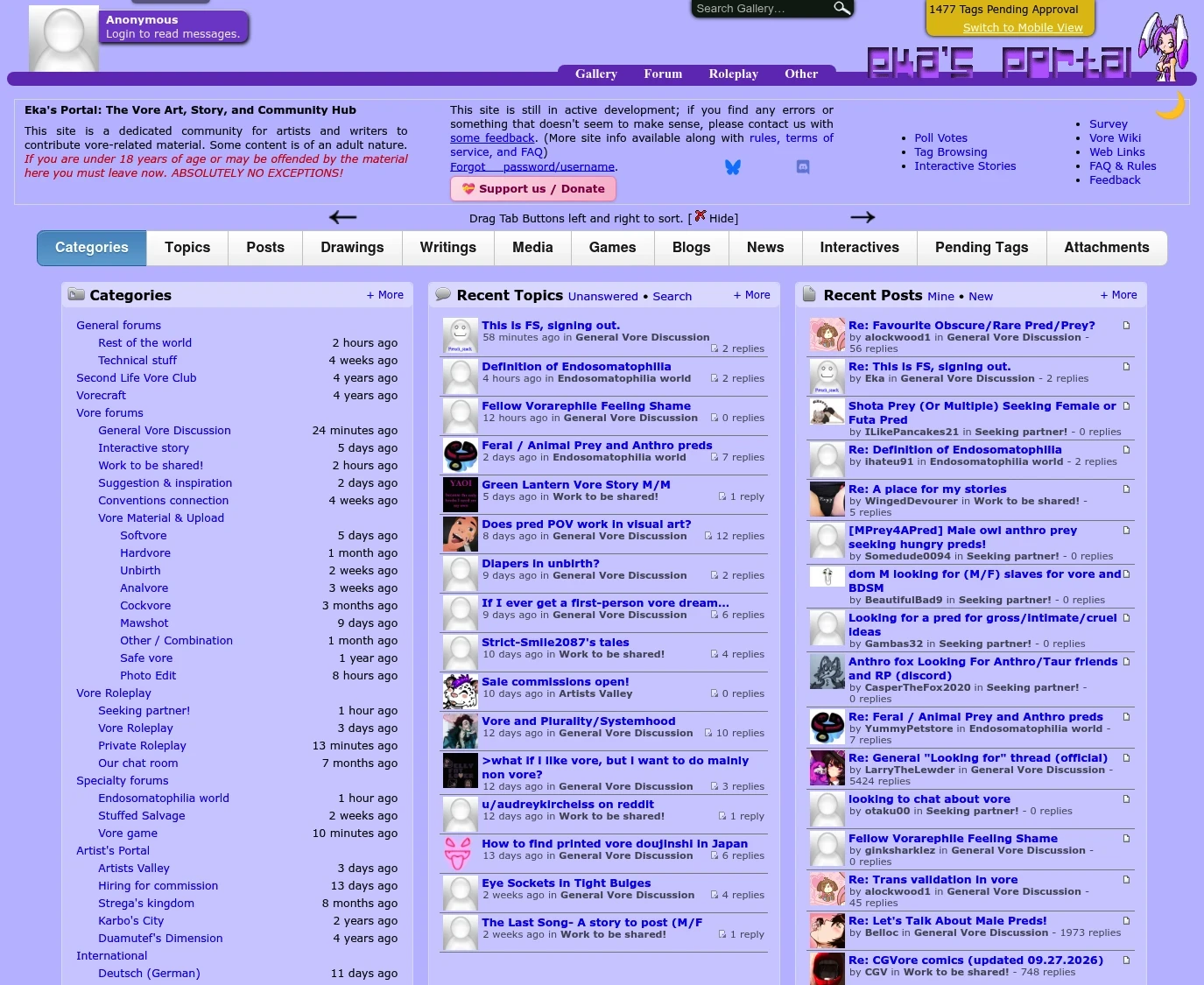The image size is (1204, 985).
Task: Click the Recent Posts page icon
Action: click(x=810, y=294)
